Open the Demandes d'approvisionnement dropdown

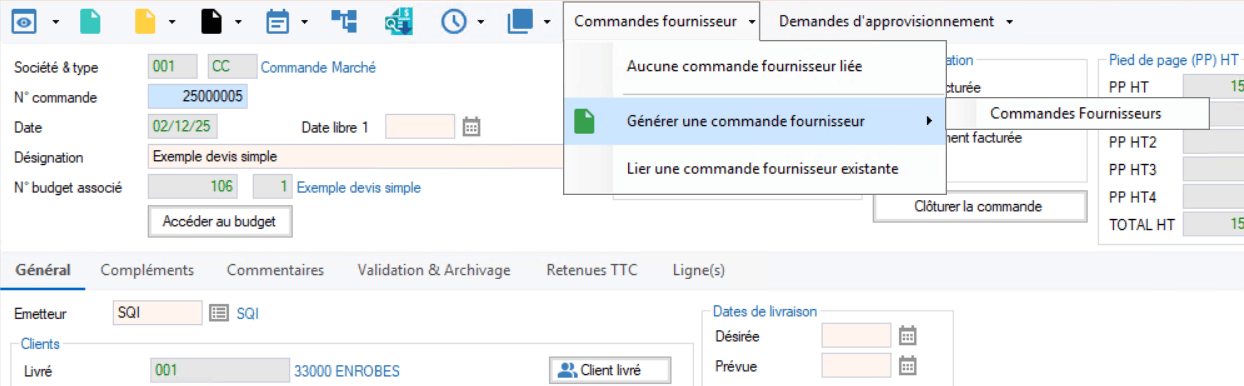pyautogui.click(x=895, y=21)
